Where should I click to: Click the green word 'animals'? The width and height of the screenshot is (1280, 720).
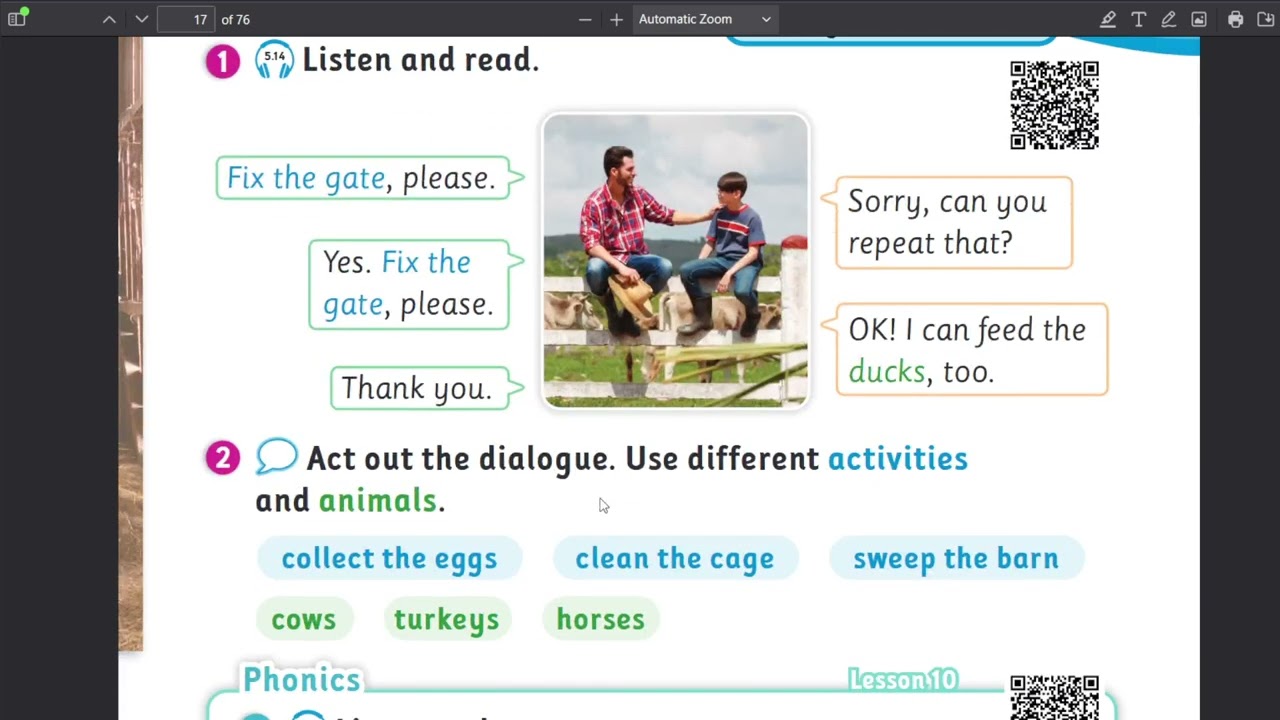[x=378, y=500]
